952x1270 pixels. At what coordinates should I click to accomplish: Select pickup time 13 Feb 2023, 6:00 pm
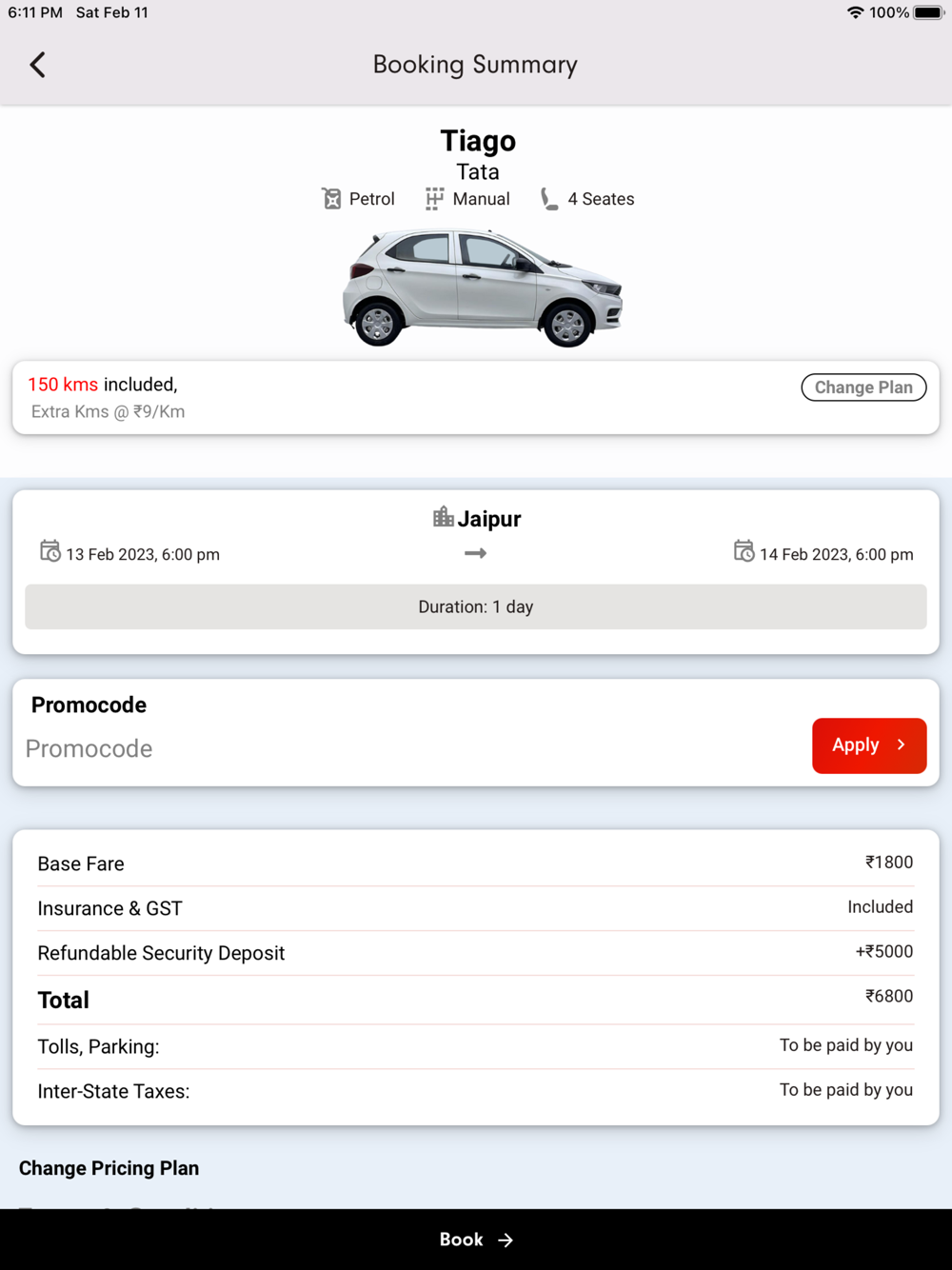pyautogui.click(x=143, y=554)
